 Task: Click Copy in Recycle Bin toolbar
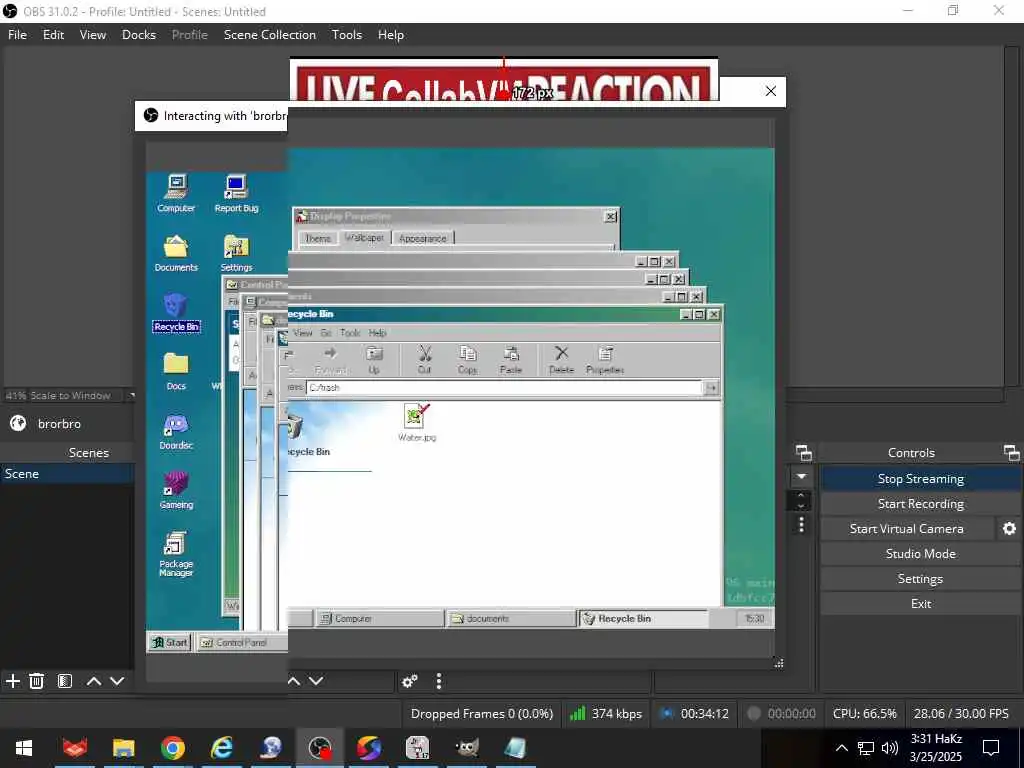468,360
